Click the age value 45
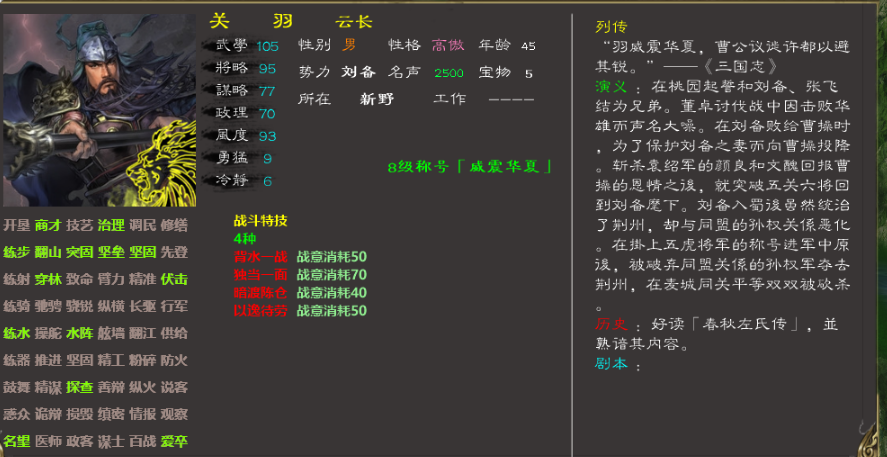 [x=528, y=46]
